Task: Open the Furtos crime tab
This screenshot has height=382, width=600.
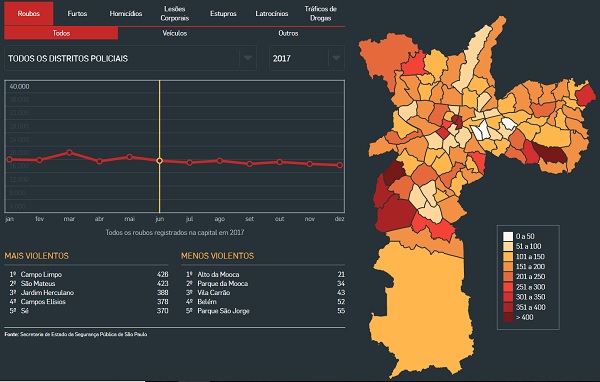Action: (x=77, y=13)
